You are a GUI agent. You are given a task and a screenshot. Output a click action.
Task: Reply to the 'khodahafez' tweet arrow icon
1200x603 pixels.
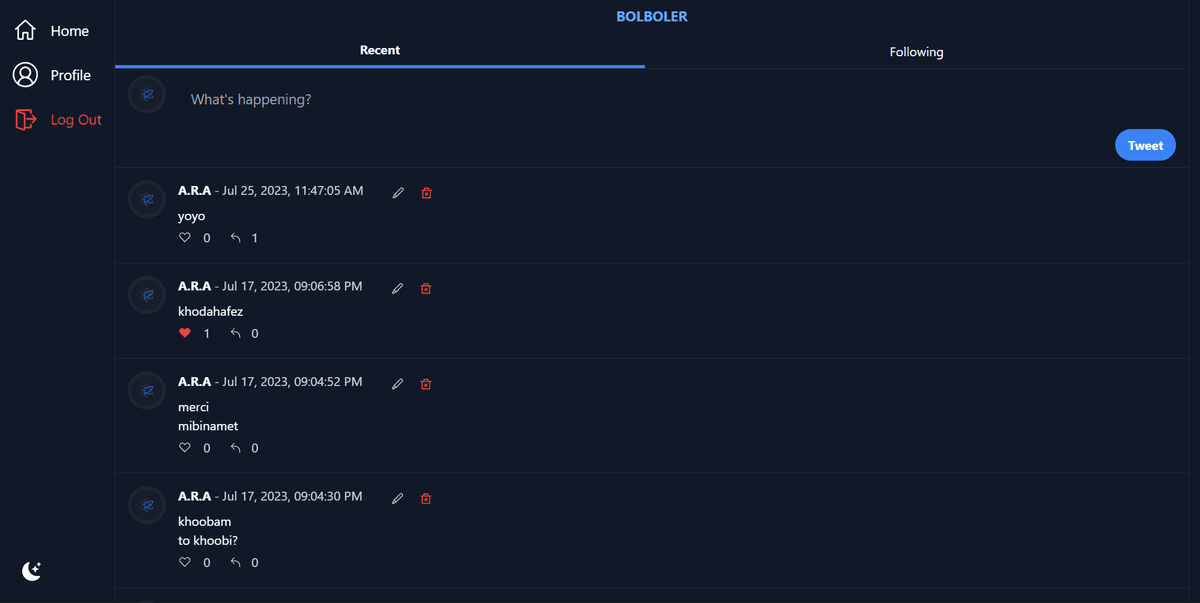236,333
